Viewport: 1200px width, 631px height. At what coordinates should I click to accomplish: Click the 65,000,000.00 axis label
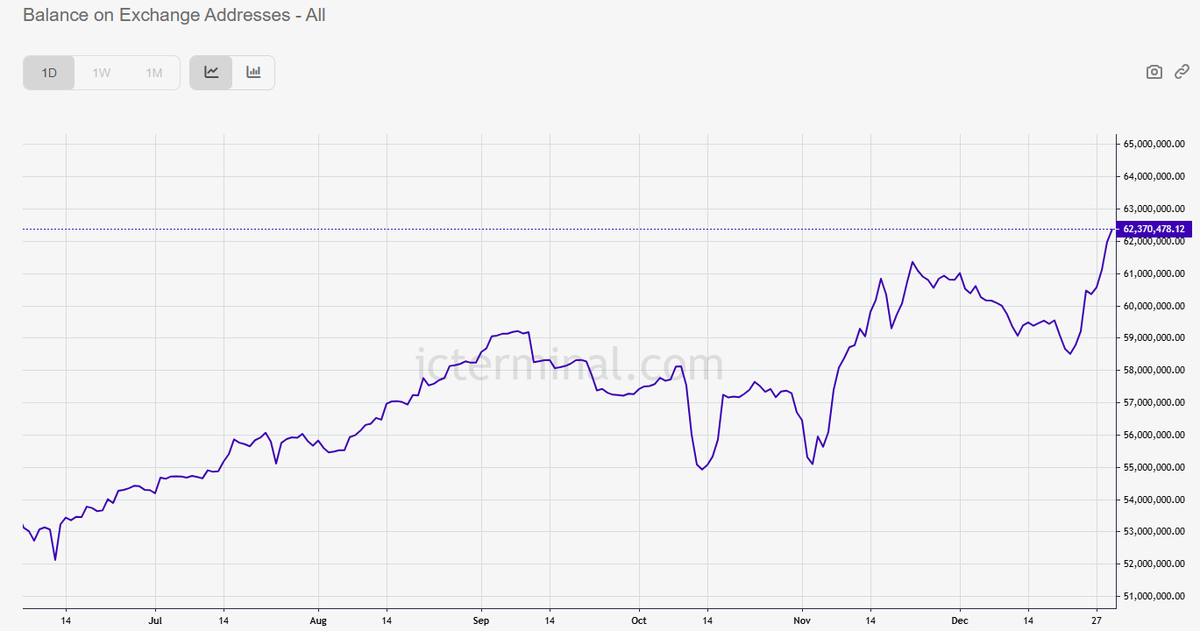click(x=1154, y=144)
